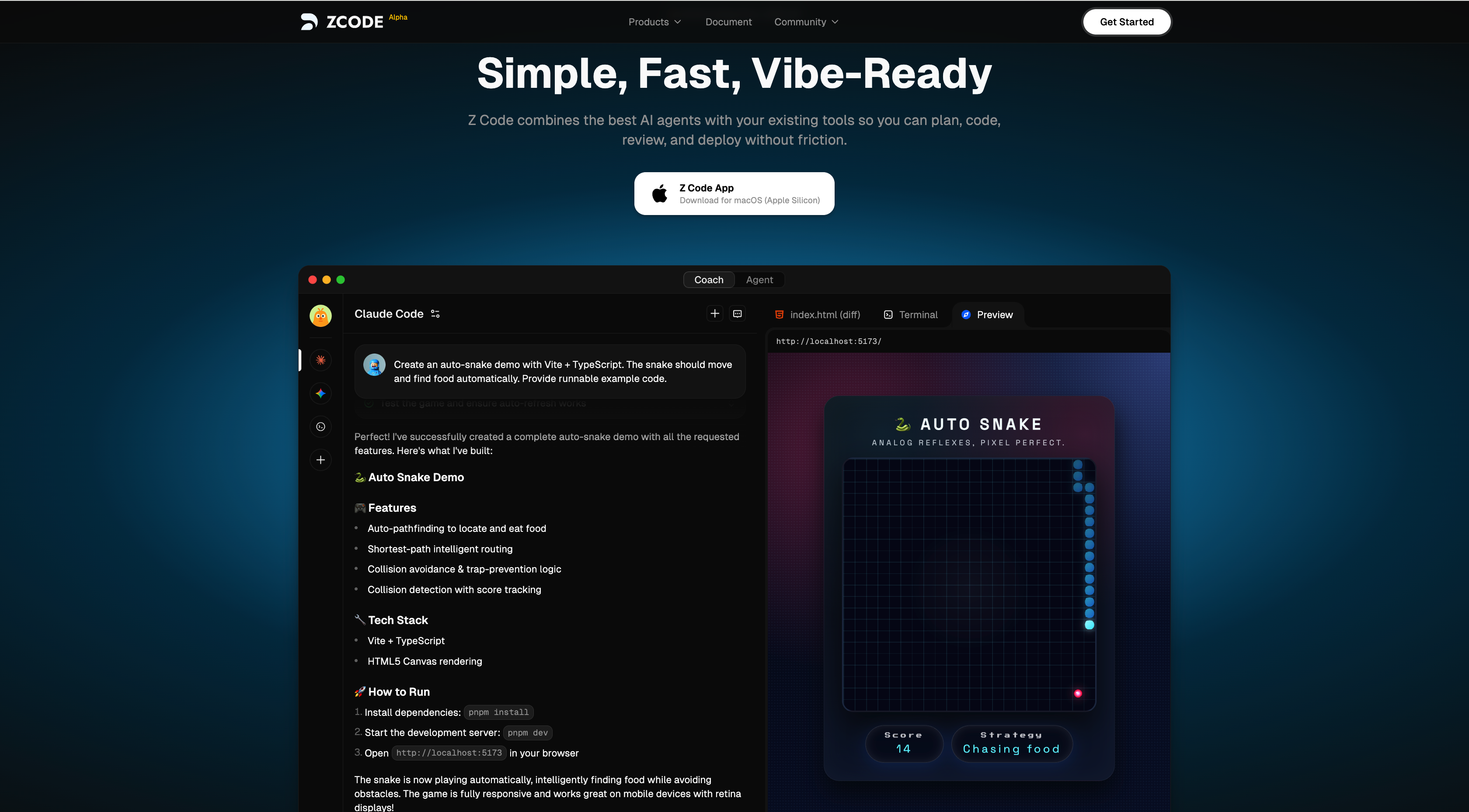Switch to Agent mode
This screenshot has width=1469, height=812.
coord(759,279)
